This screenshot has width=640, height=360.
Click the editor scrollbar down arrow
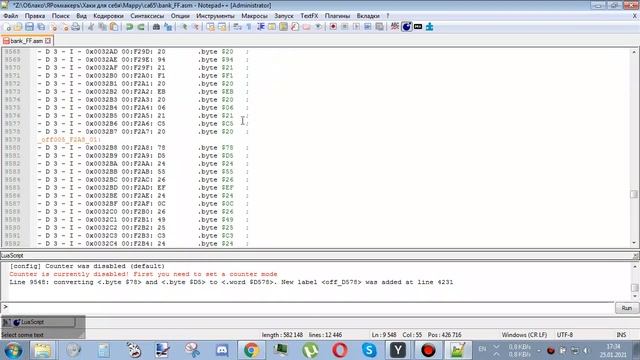(634, 243)
